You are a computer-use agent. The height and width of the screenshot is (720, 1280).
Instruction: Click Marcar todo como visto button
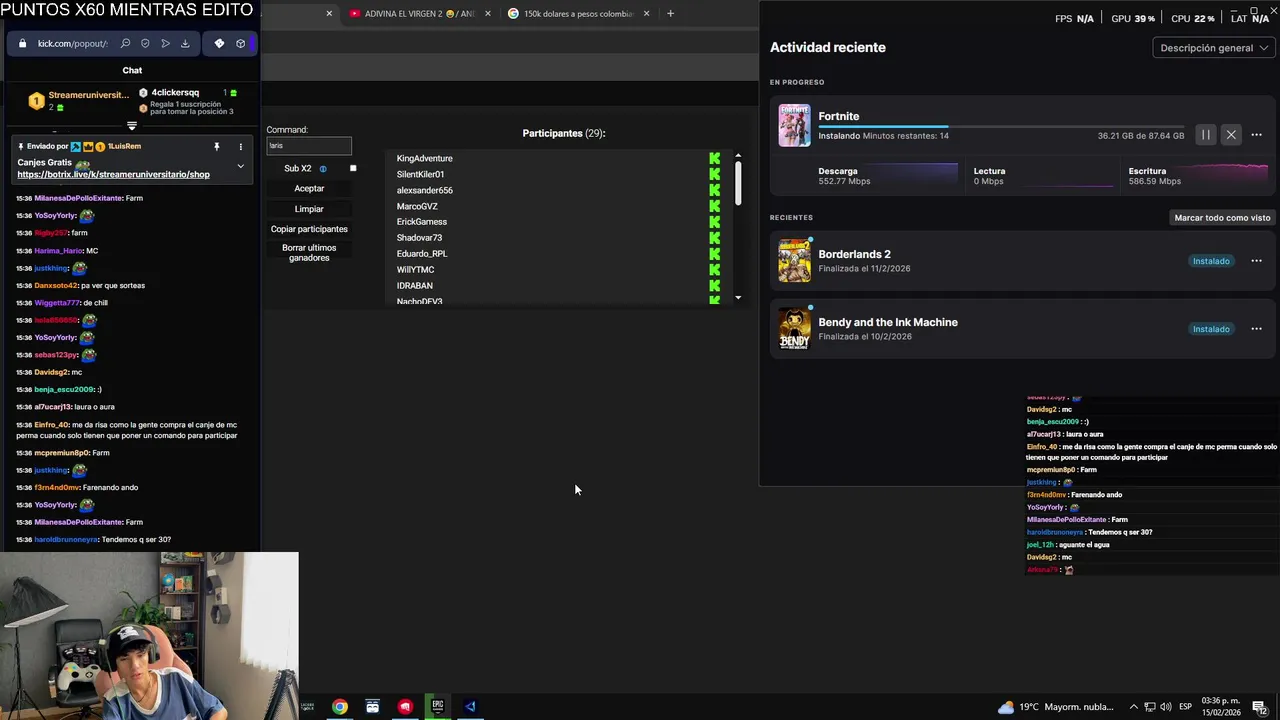[x=1222, y=217]
